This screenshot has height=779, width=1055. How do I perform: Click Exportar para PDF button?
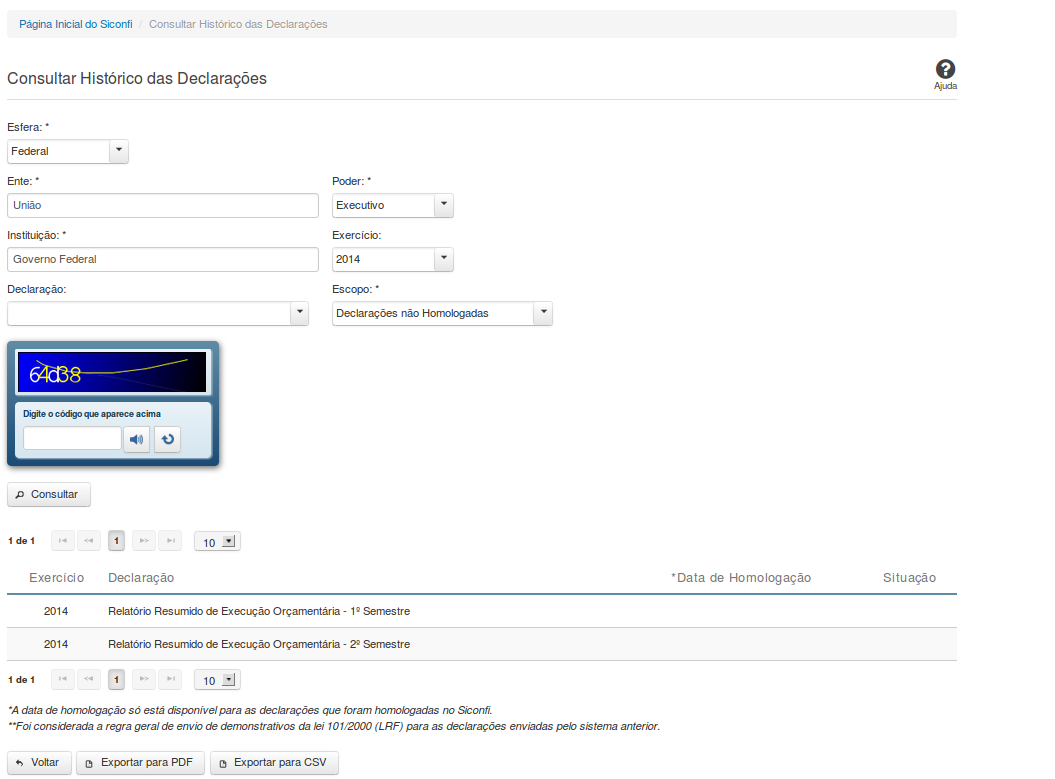coord(141,763)
